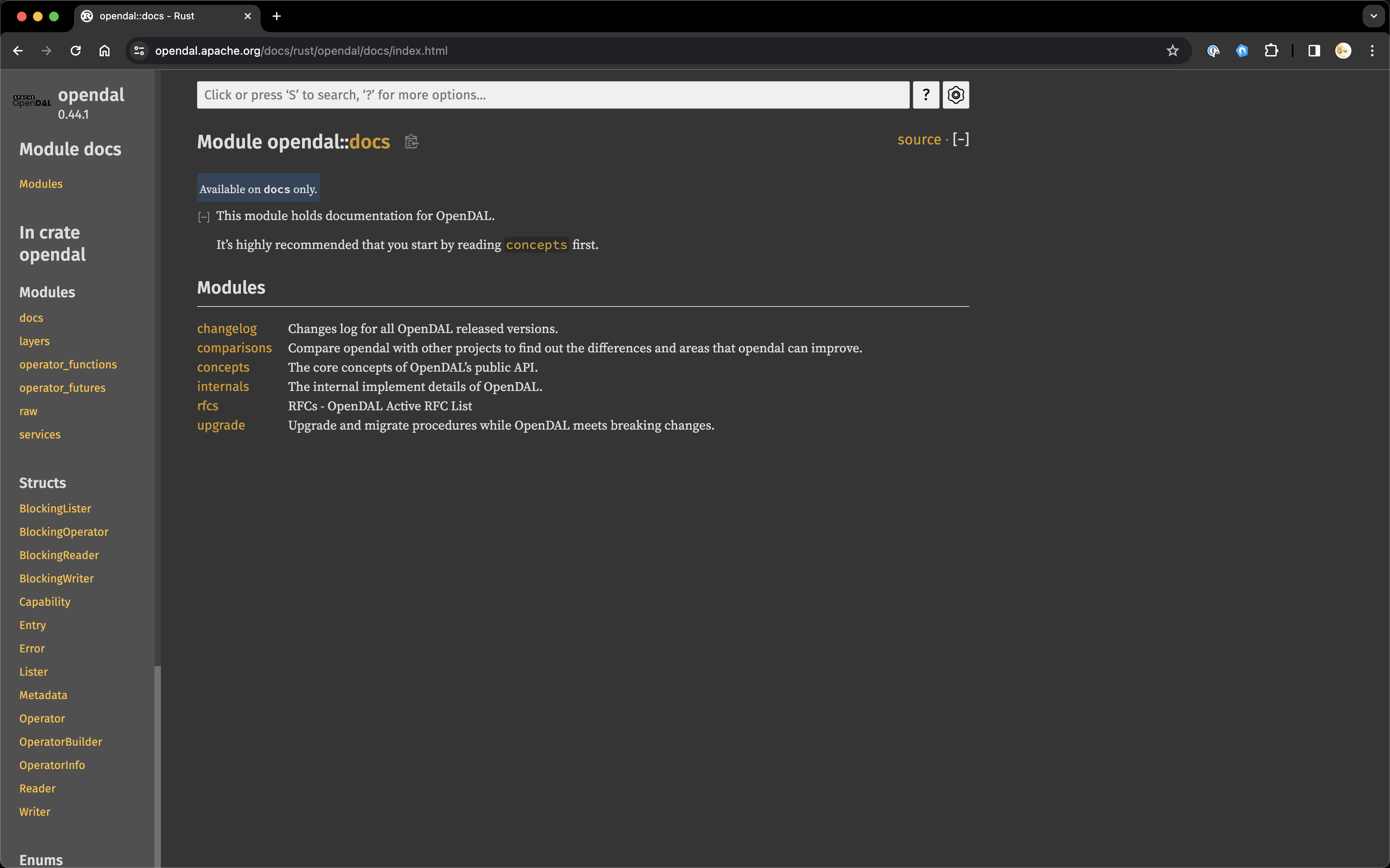The width and height of the screenshot is (1390, 868).
Task: Open the raw module in sidebar
Action: point(28,411)
